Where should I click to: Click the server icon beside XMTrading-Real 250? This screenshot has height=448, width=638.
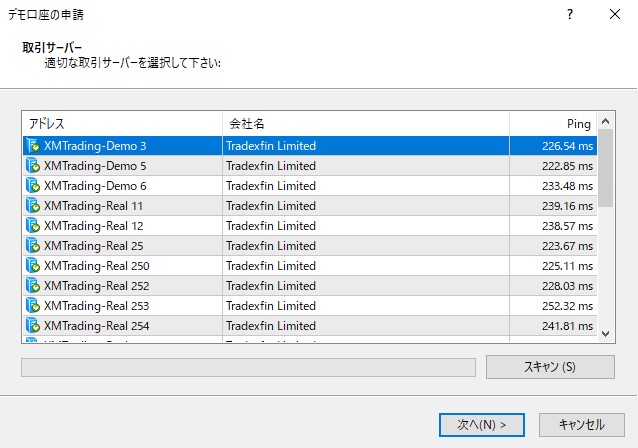point(33,266)
